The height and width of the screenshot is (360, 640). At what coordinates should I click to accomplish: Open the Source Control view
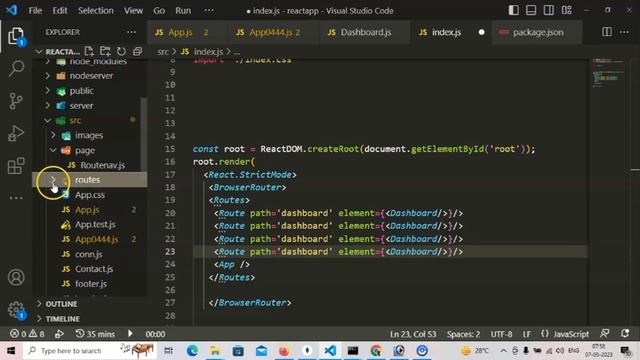point(16,101)
